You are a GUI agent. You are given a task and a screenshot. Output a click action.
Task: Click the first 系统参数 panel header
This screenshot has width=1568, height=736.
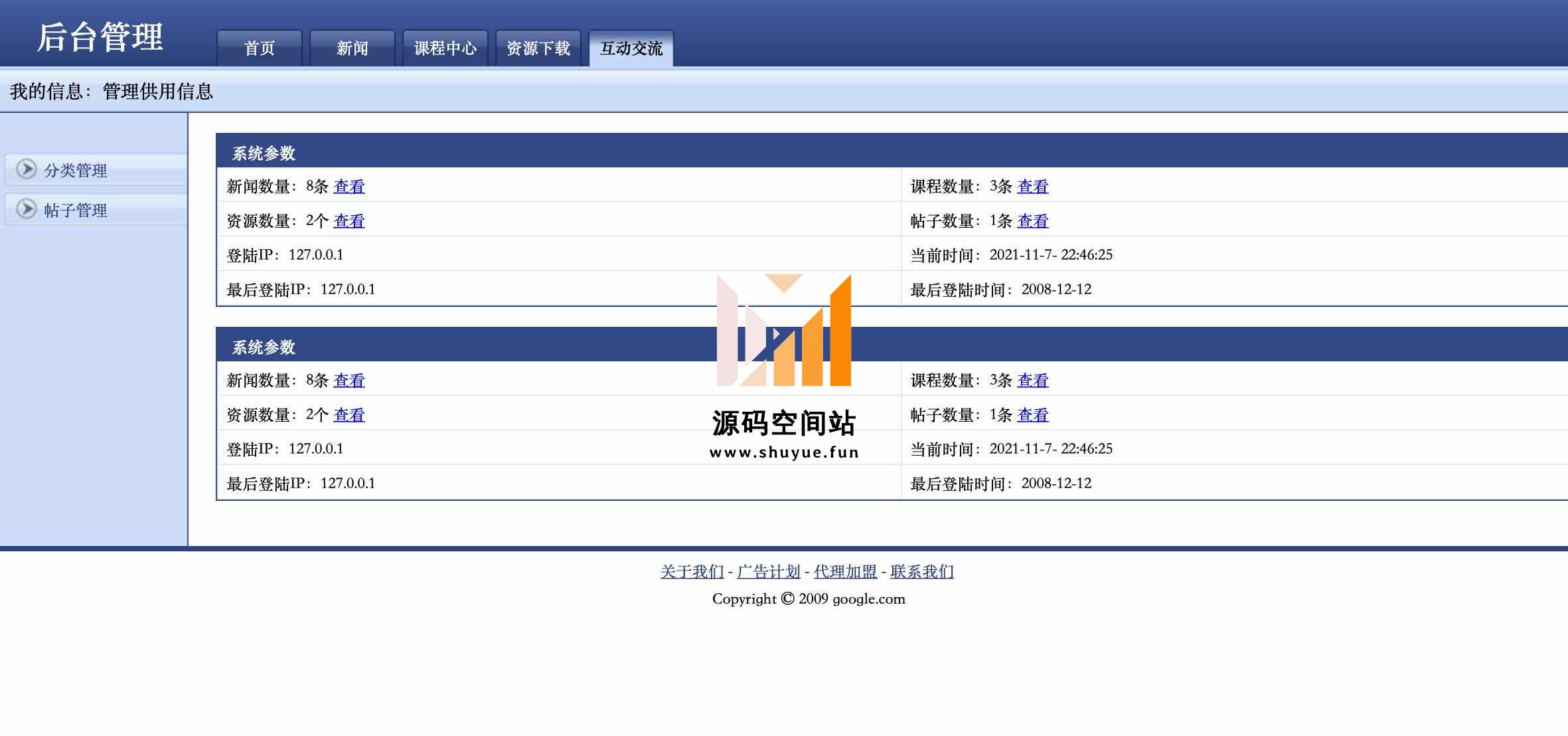[892, 151]
